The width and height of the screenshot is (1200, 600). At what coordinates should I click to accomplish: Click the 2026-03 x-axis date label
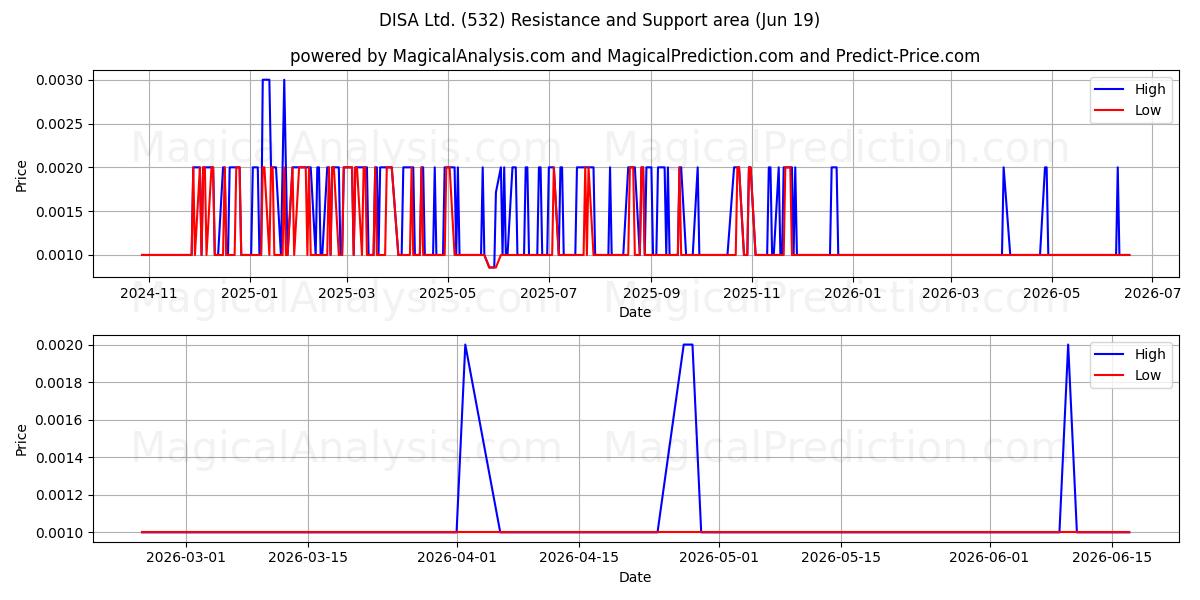point(949,294)
